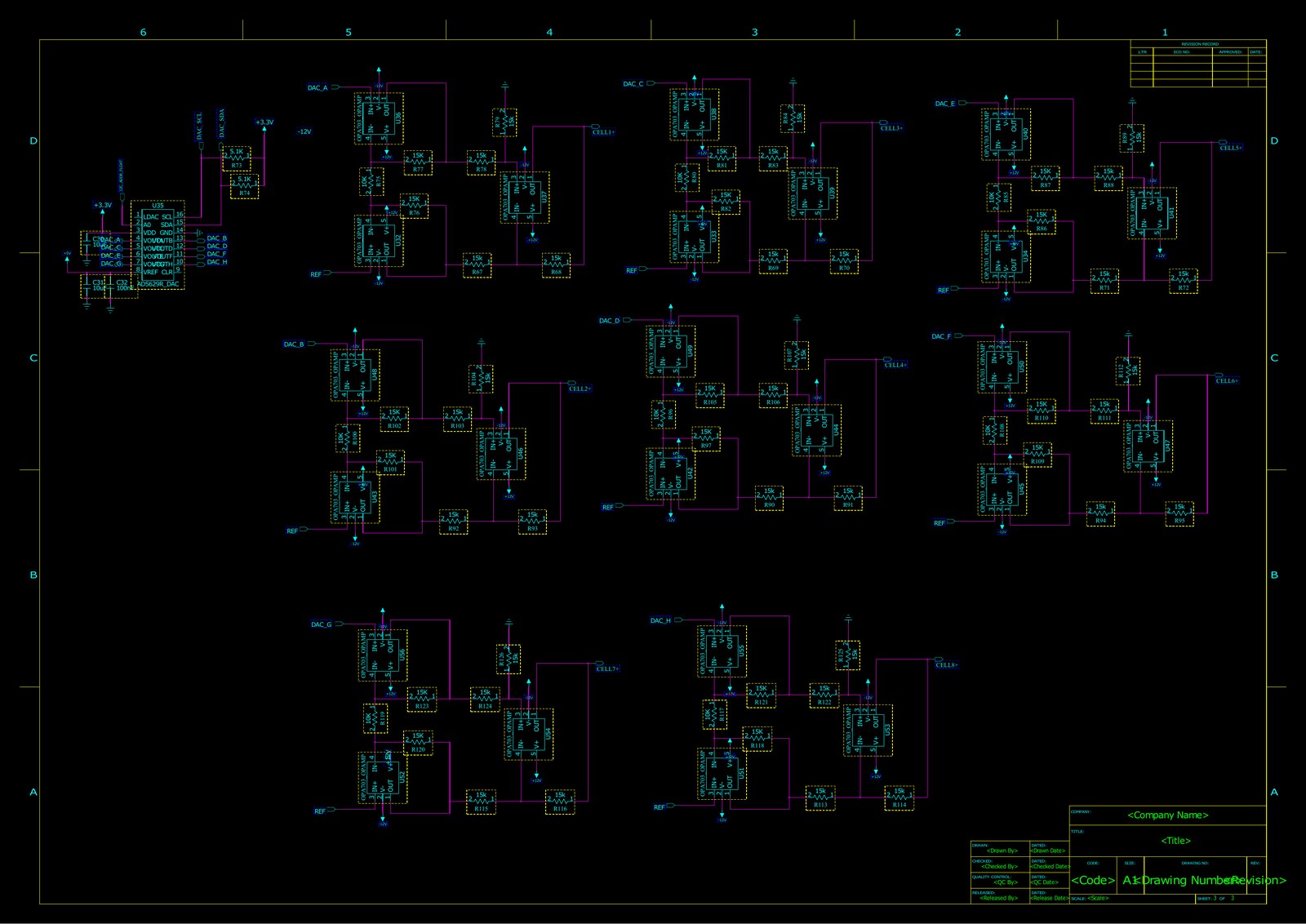Select op-amp U56 symbol
This screenshot has height=924, width=1306.
tap(383, 655)
